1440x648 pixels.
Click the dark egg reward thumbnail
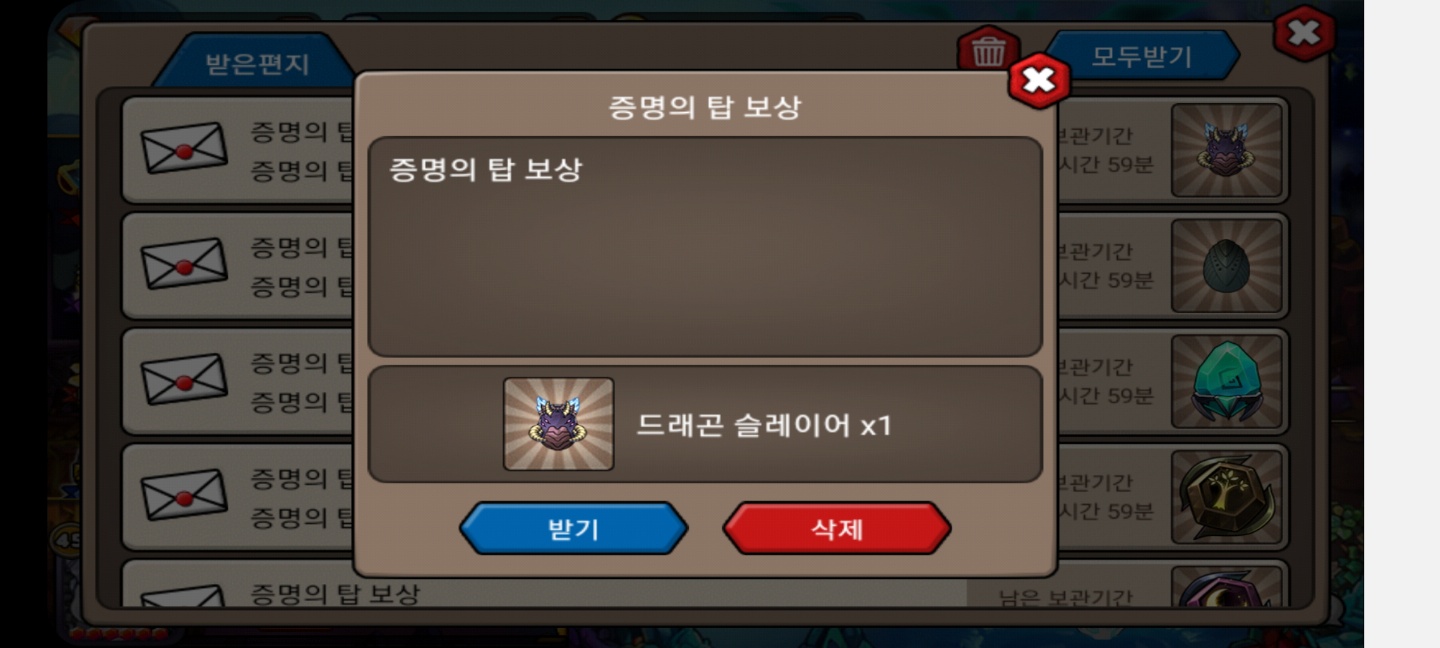click(1227, 266)
